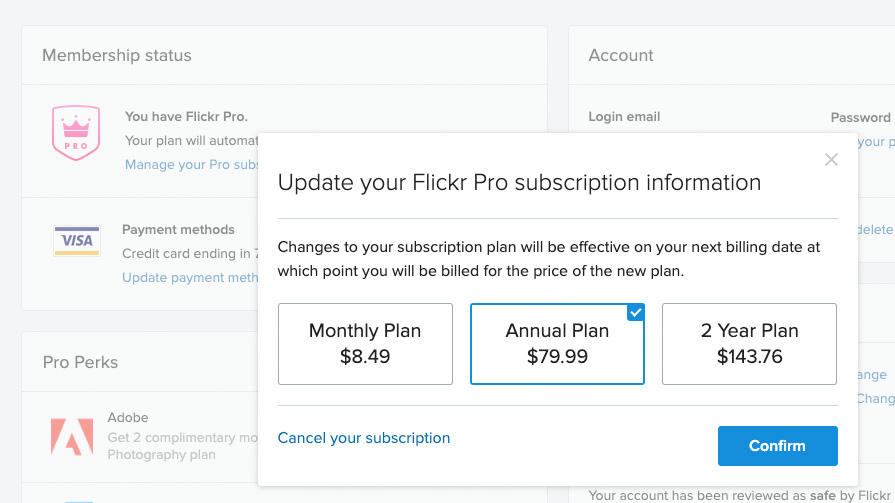Viewport: 895px width, 503px height.
Task: Open the Manage your Pro subscription link
Action: [191, 164]
